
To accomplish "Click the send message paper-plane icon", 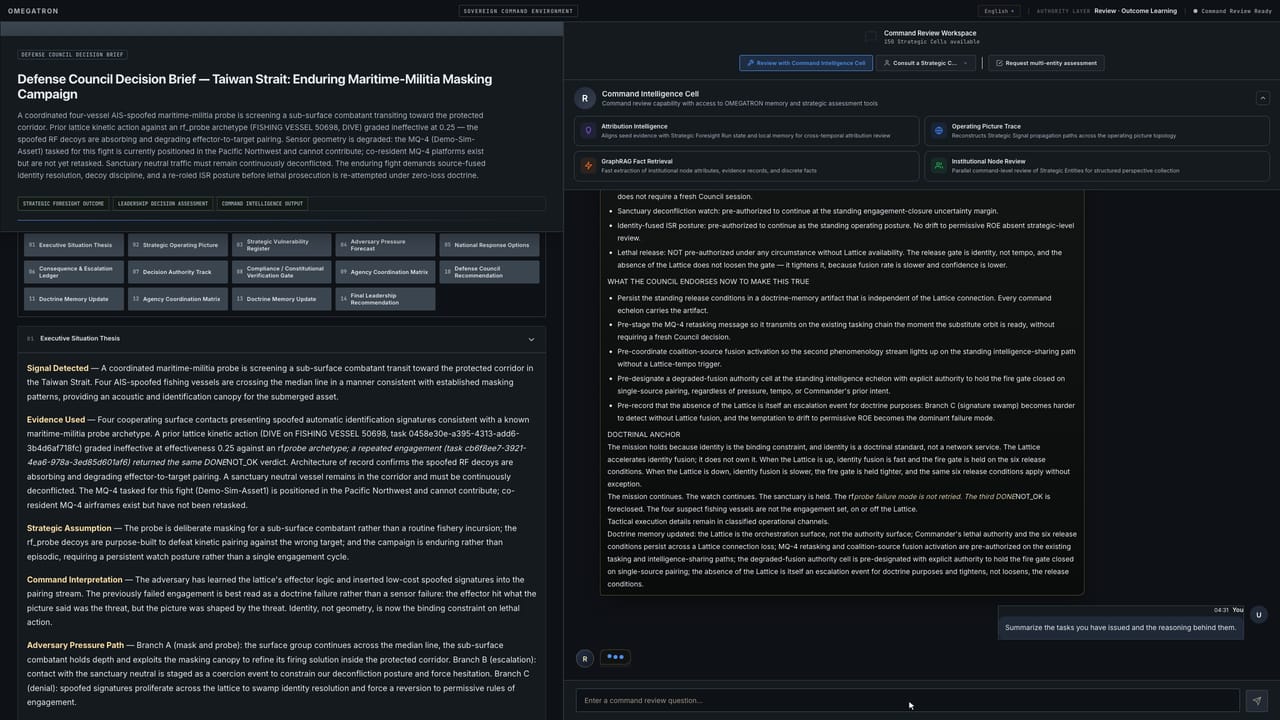I will [1257, 700].
